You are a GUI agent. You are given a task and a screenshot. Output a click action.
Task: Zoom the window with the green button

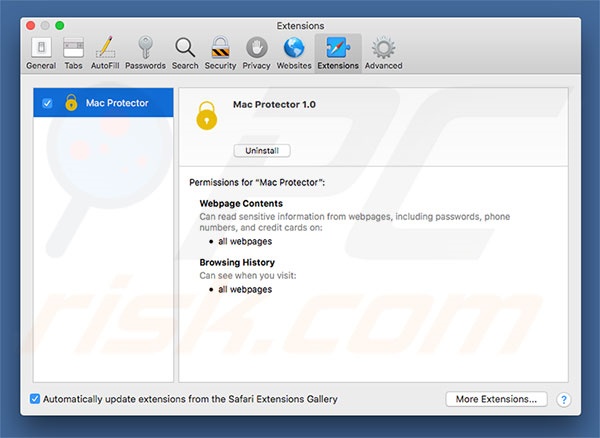point(60,26)
